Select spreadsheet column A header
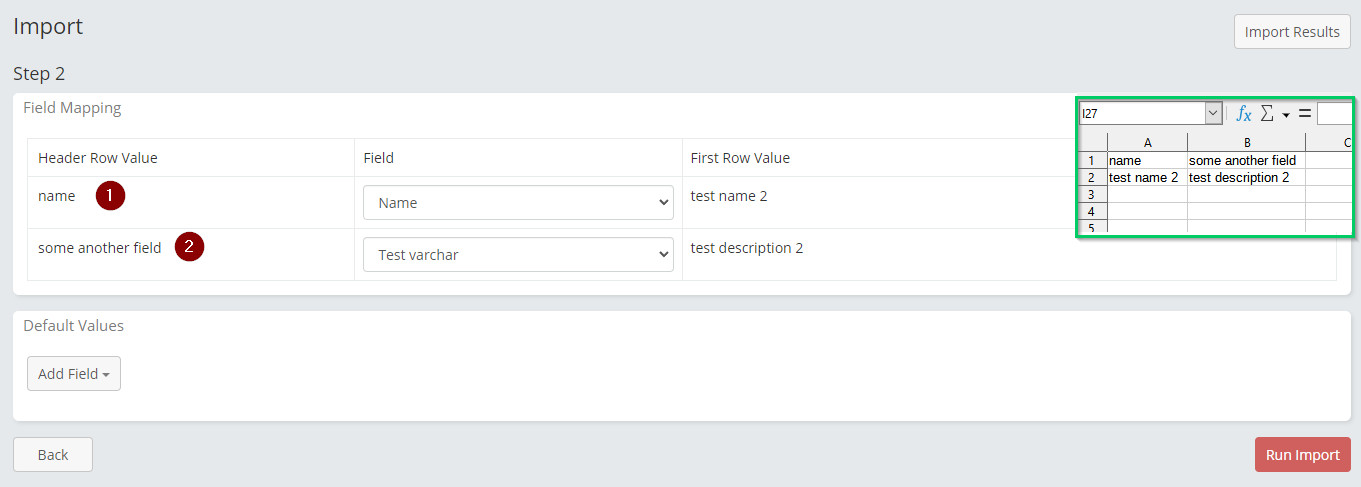1361x487 pixels. (1147, 143)
